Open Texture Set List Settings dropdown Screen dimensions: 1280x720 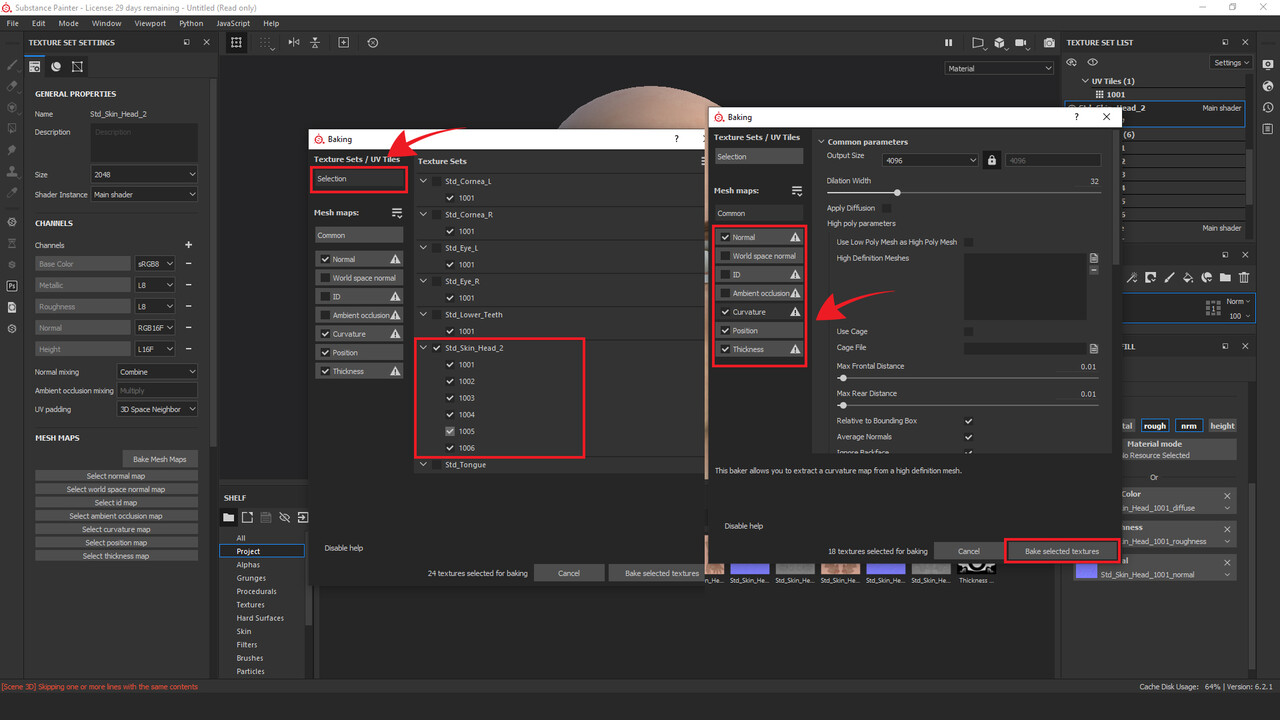1231,63
